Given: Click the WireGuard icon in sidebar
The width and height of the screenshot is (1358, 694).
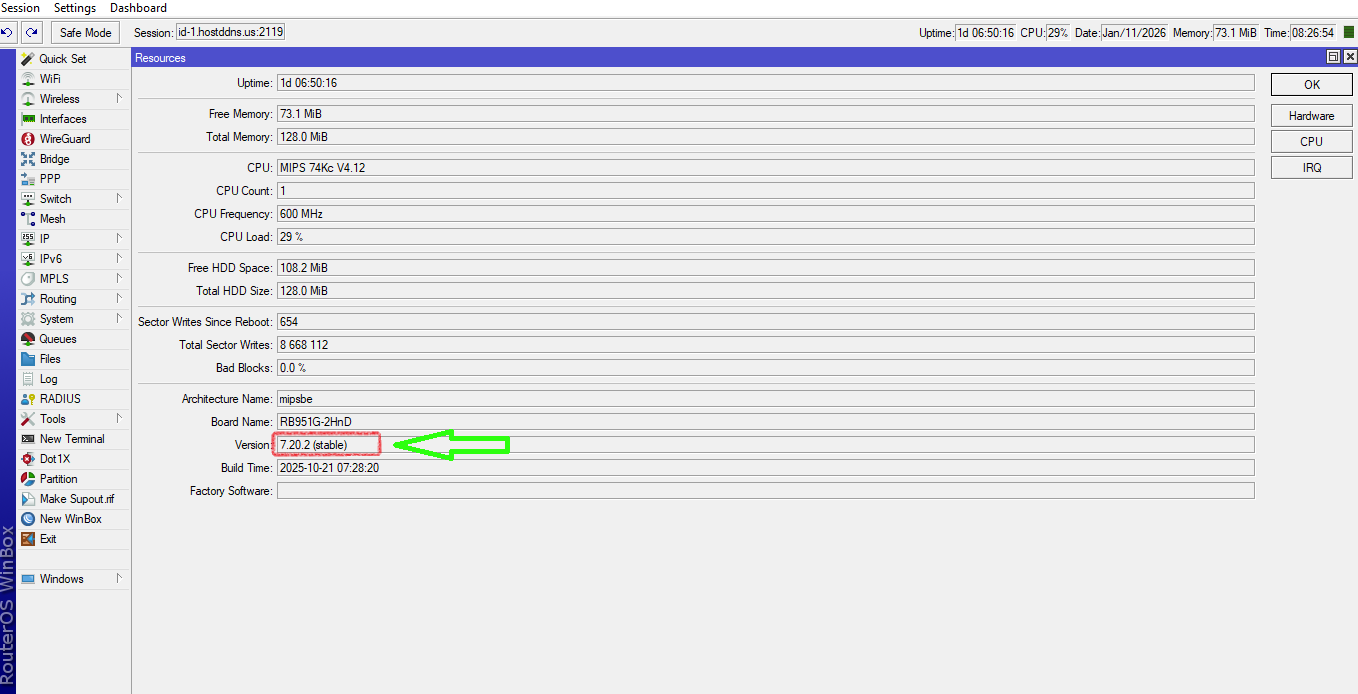Looking at the screenshot, I should click(x=28, y=139).
